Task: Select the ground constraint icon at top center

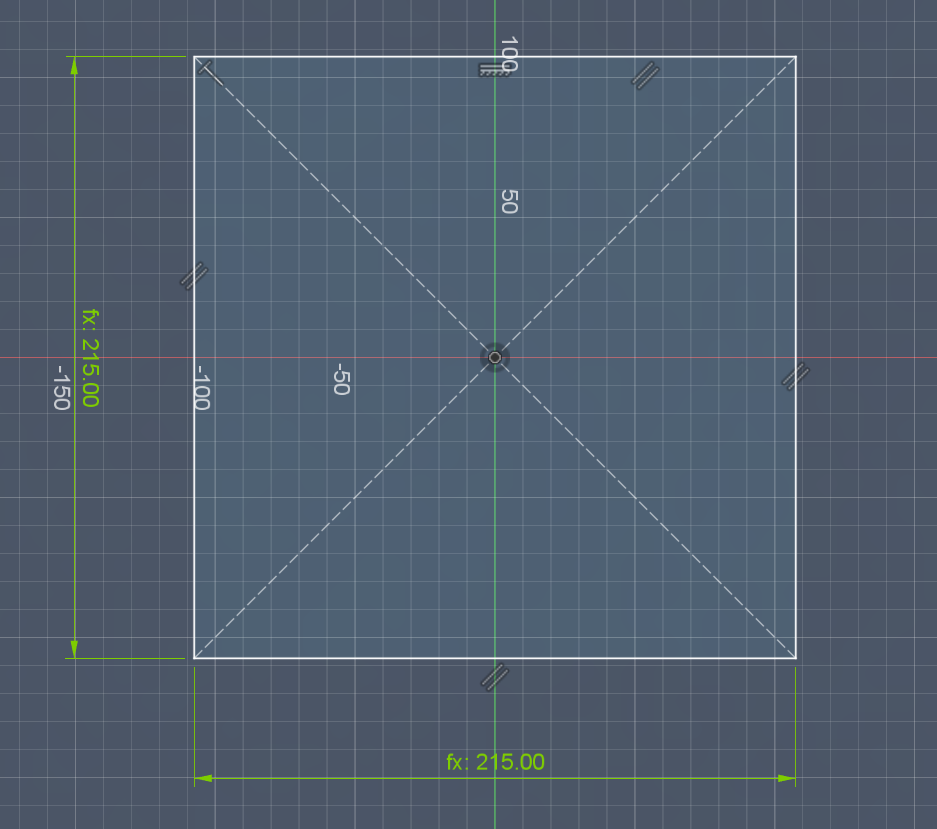Action: click(492, 66)
